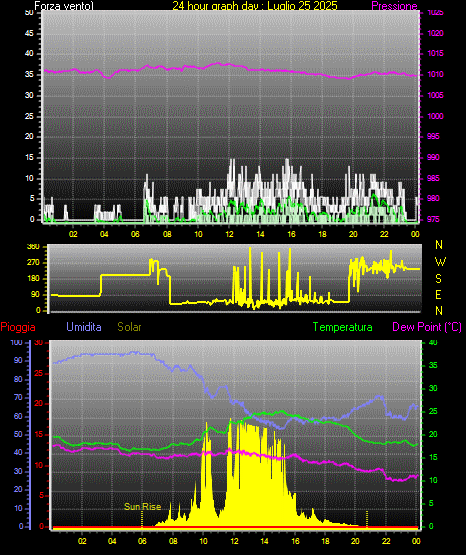Click the 24 hour graph day title
The width and height of the screenshot is (466, 555).
coord(255,6)
